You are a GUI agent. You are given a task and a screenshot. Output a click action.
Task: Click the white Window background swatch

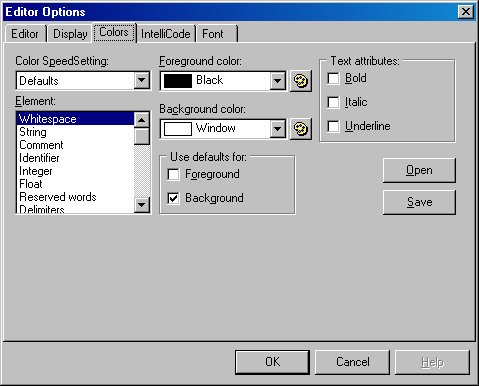pyautogui.click(x=178, y=129)
